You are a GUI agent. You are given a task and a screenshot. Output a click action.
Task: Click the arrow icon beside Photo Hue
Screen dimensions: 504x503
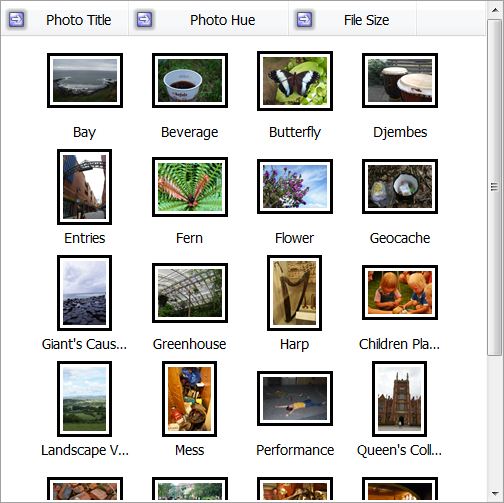click(x=144, y=19)
